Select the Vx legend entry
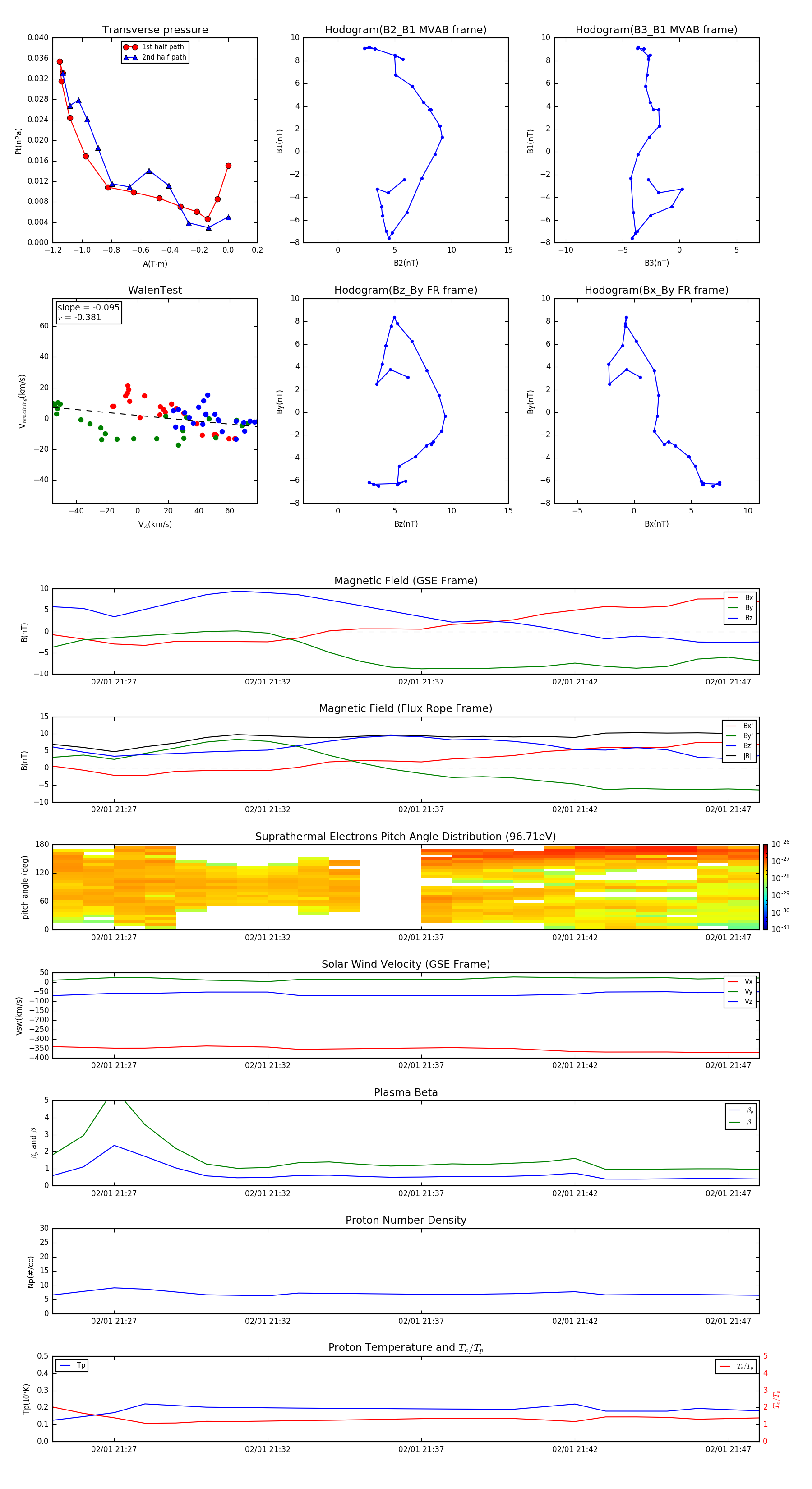The height and width of the screenshot is (1489, 812). pyautogui.click(x=740, y=981)
